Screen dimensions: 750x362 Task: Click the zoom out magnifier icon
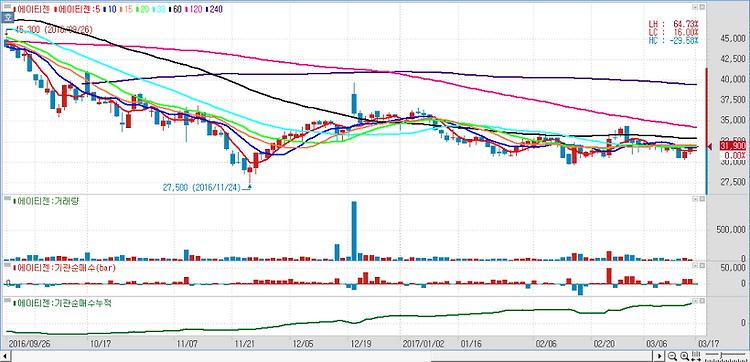[673, 356]
